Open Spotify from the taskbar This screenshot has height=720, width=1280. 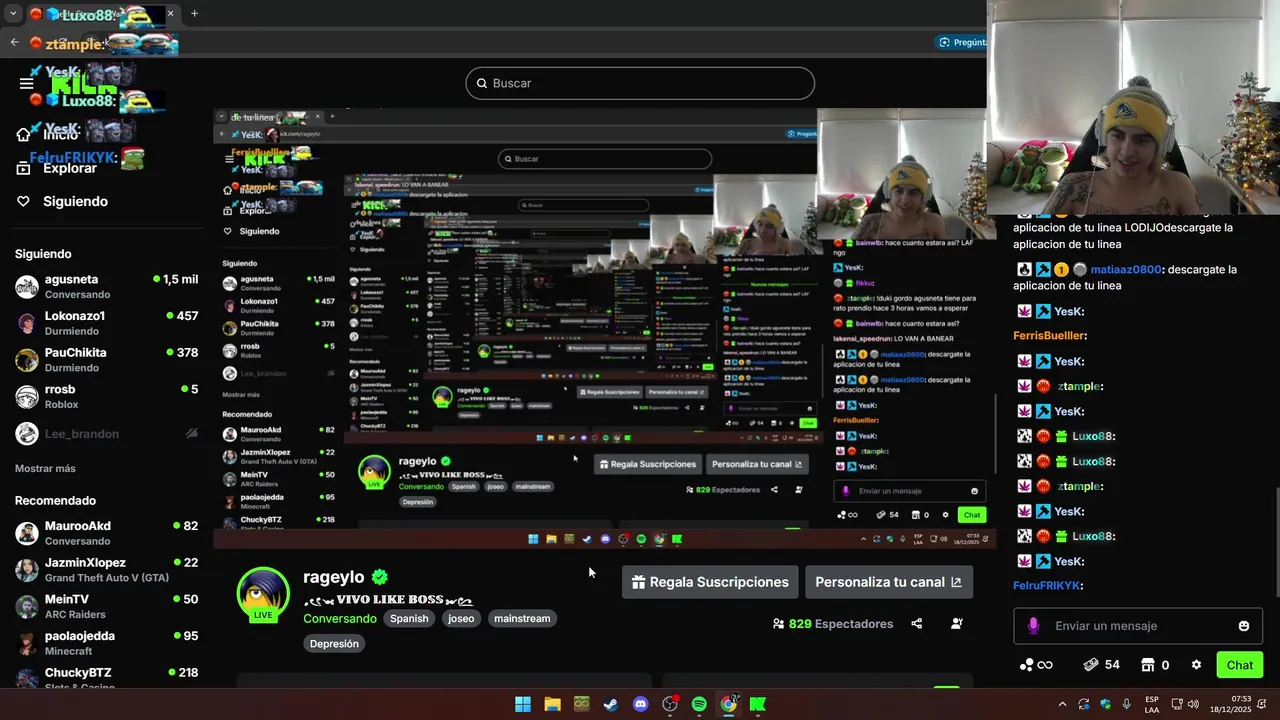pos(699,704)
